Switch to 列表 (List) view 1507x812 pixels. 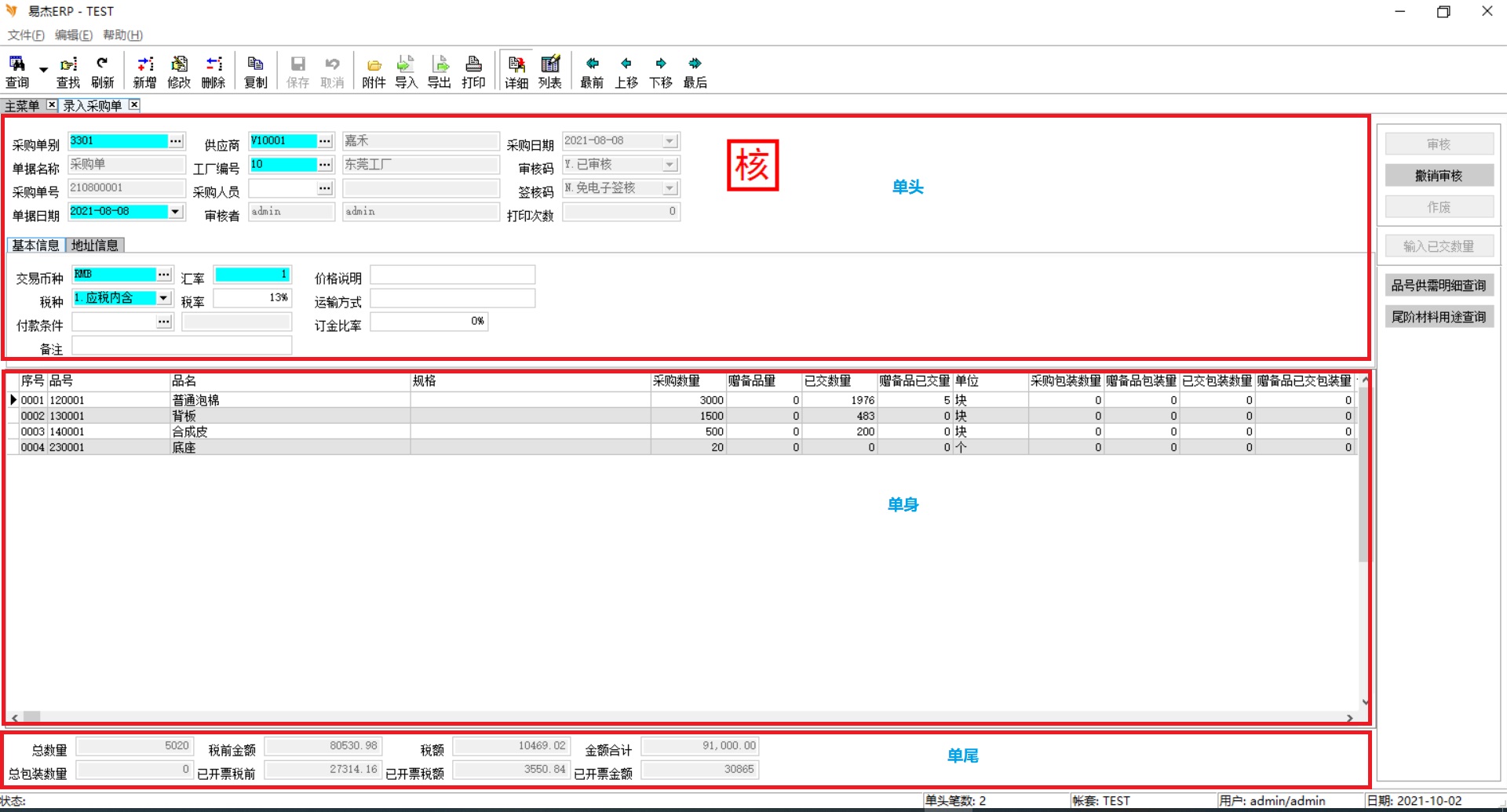pyautogui.click(x=550, y=71)
